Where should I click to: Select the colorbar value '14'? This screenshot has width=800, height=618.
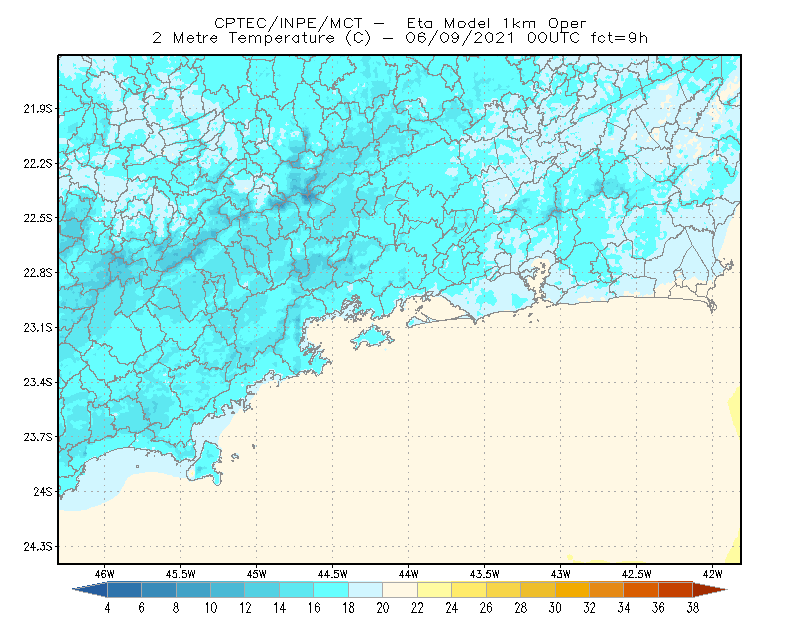tap(280, 608)
